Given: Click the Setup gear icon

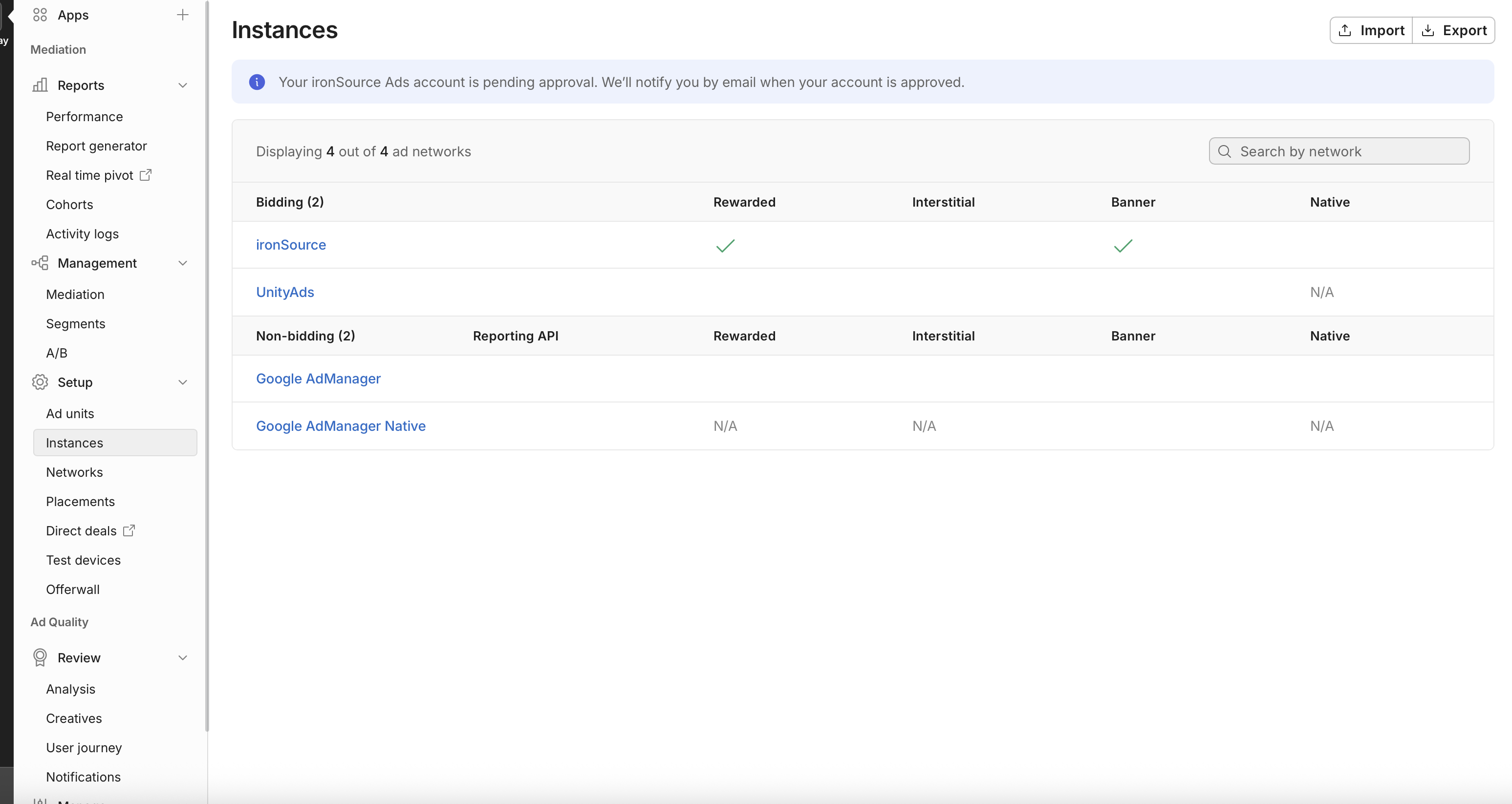Looking at the screenshot, I should pos(40,382).
